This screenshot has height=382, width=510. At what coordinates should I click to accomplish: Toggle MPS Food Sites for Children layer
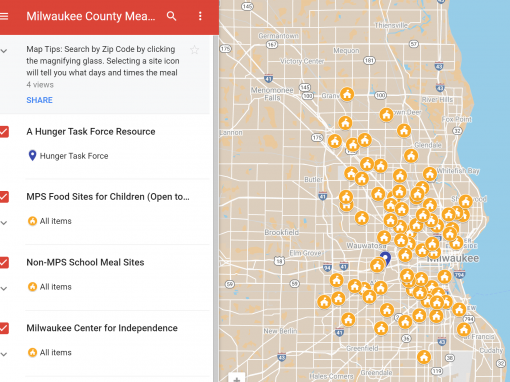[x=4, y=197]
